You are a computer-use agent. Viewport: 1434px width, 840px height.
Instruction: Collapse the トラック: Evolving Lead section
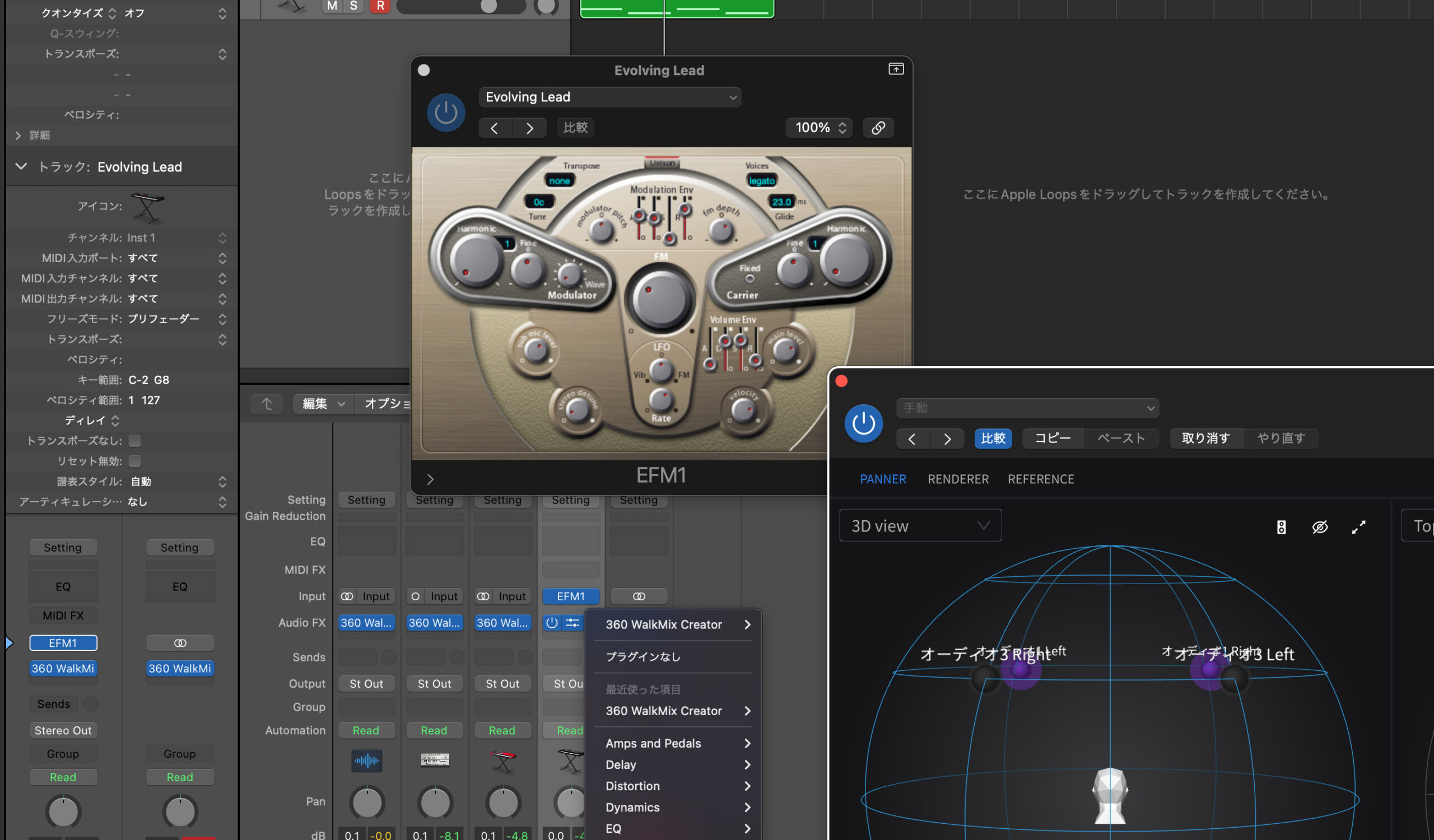[21, 167]
